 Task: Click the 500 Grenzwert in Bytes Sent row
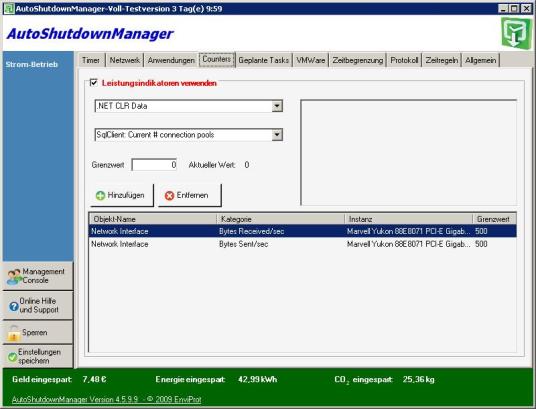coord(481,244)
